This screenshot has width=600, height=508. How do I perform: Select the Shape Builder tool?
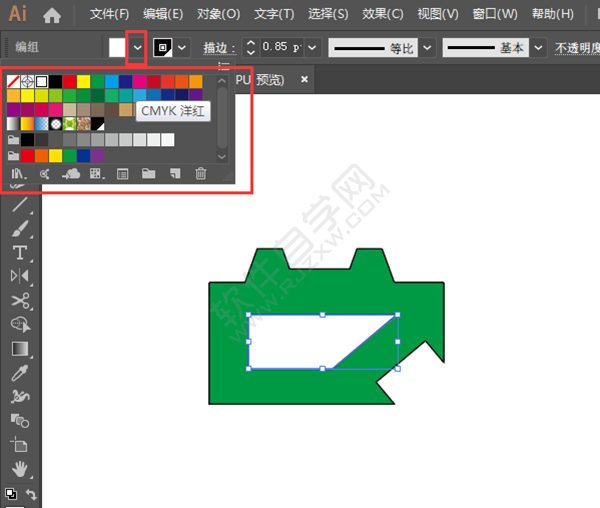20,324
